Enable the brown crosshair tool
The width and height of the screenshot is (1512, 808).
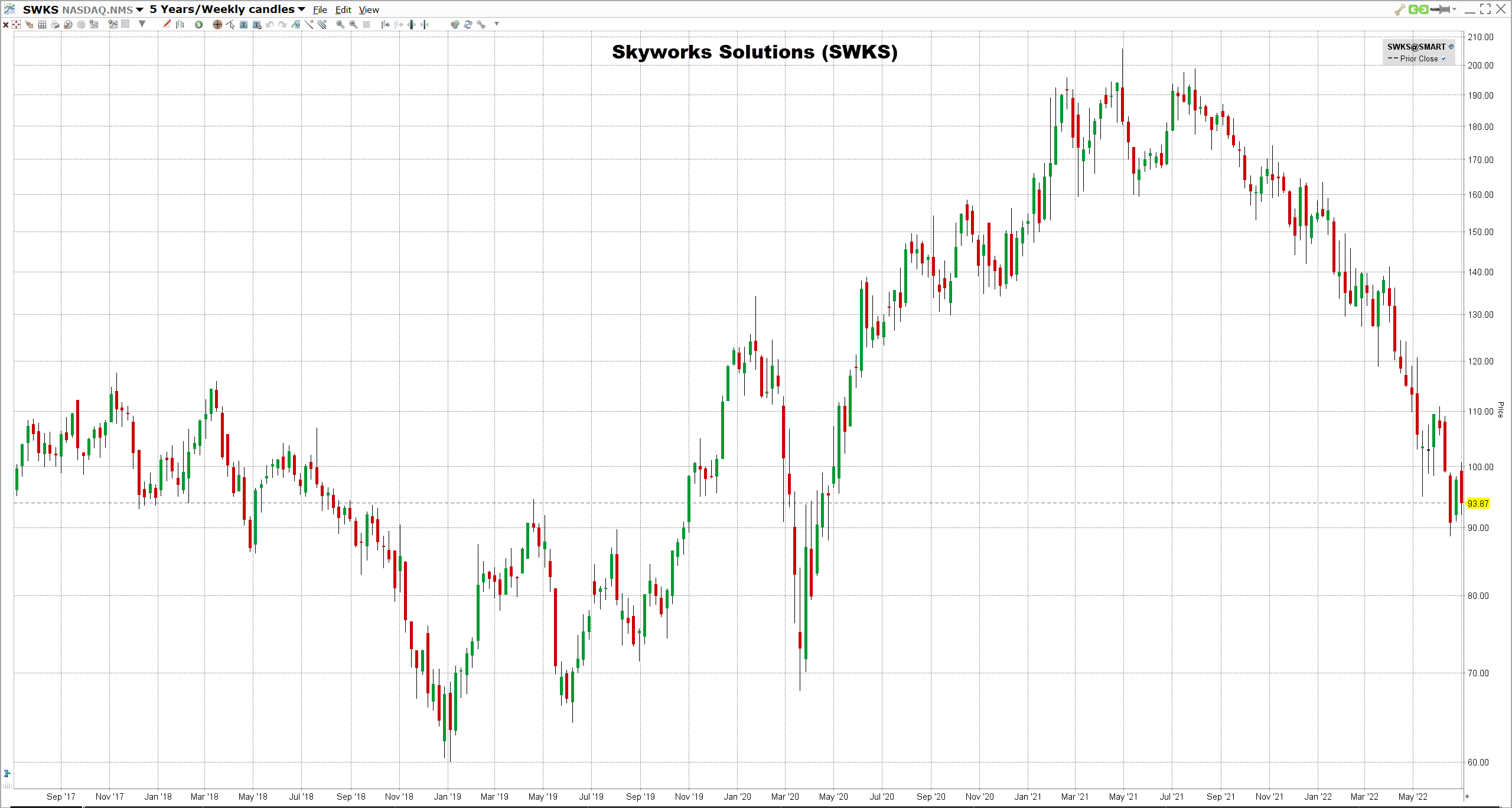point(217,24)
